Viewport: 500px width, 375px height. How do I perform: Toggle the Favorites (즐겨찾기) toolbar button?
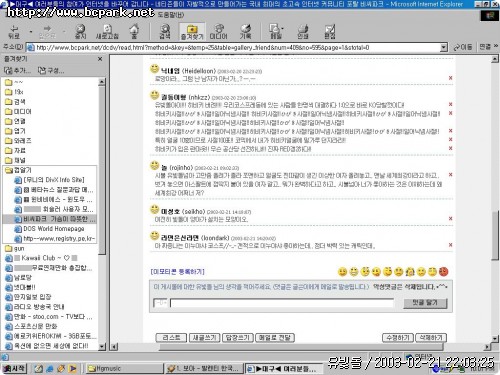[x=192, y=32]
